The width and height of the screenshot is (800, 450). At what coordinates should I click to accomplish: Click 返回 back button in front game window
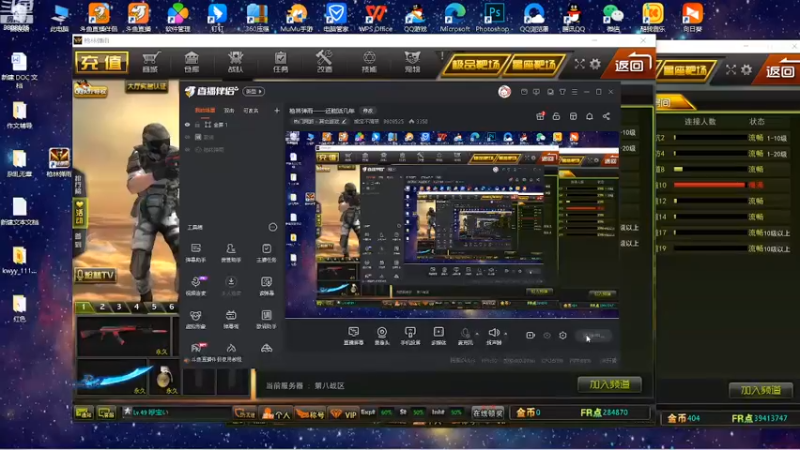click(x=629, y=64)
